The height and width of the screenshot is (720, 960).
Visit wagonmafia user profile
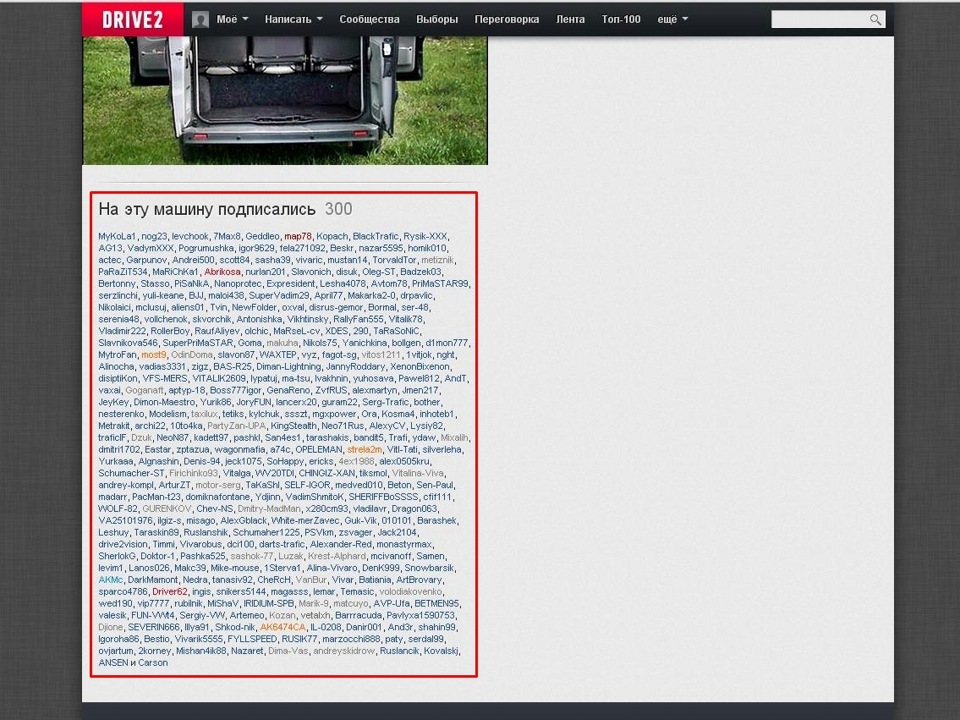(x=240, y=449)
